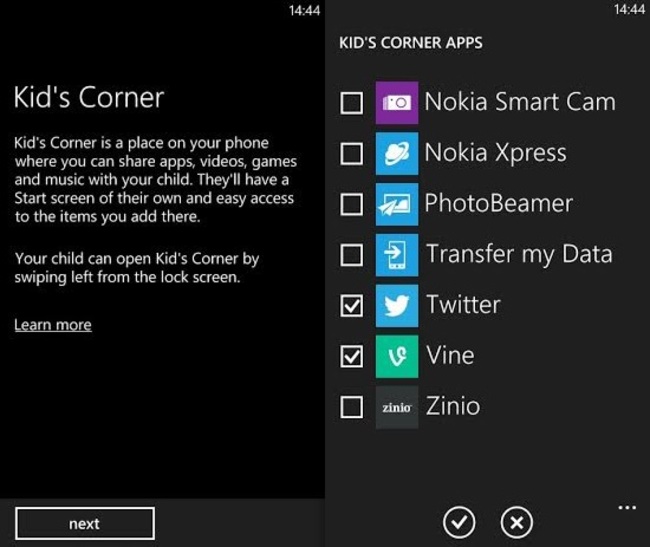Image resolution: width=650 pixels, height=547 pixels.
Task: Open the three-dot more menu
Action: click(627, 508)
